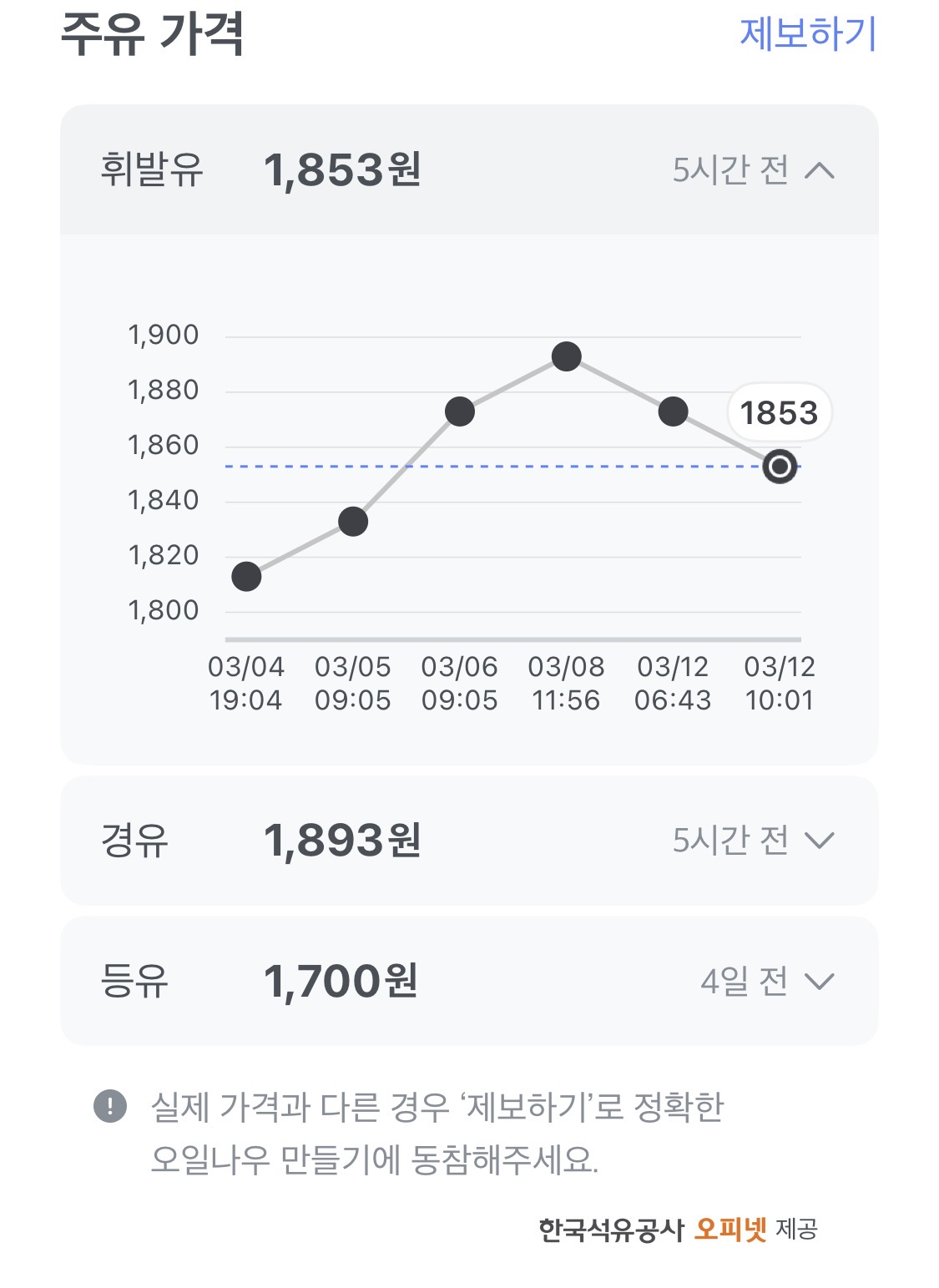Tap the 휘발유 1,853원 header row

tap(469, 169)
